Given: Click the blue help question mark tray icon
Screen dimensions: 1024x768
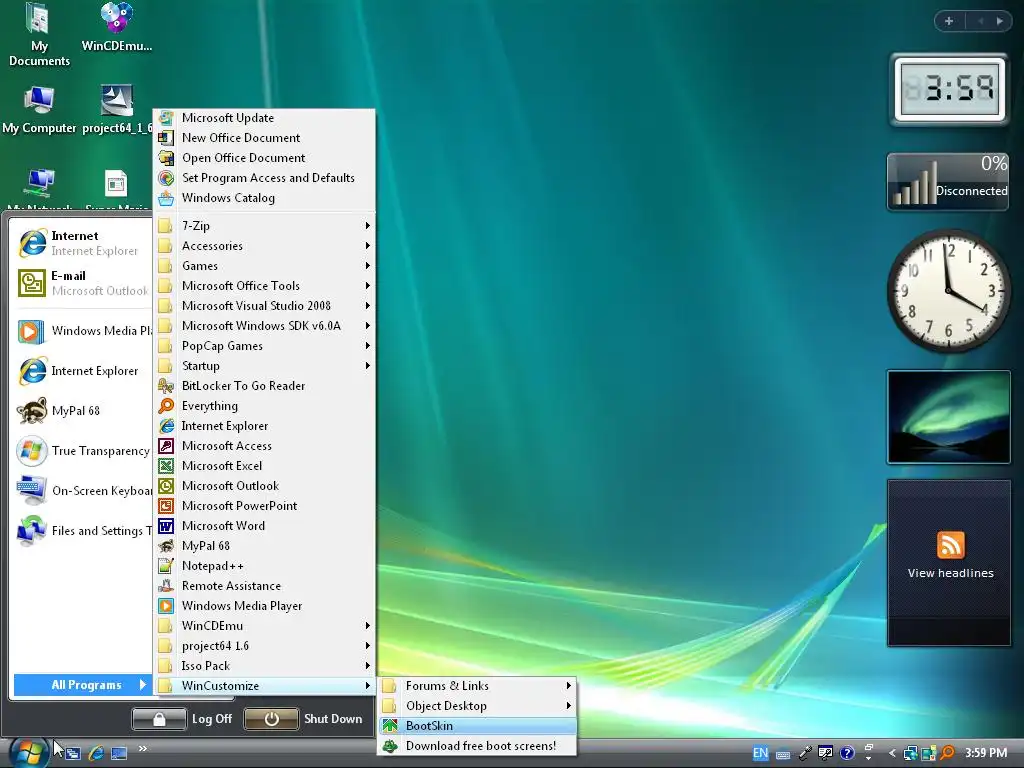Looking at the screenshot, I should [x=847, y=753].
